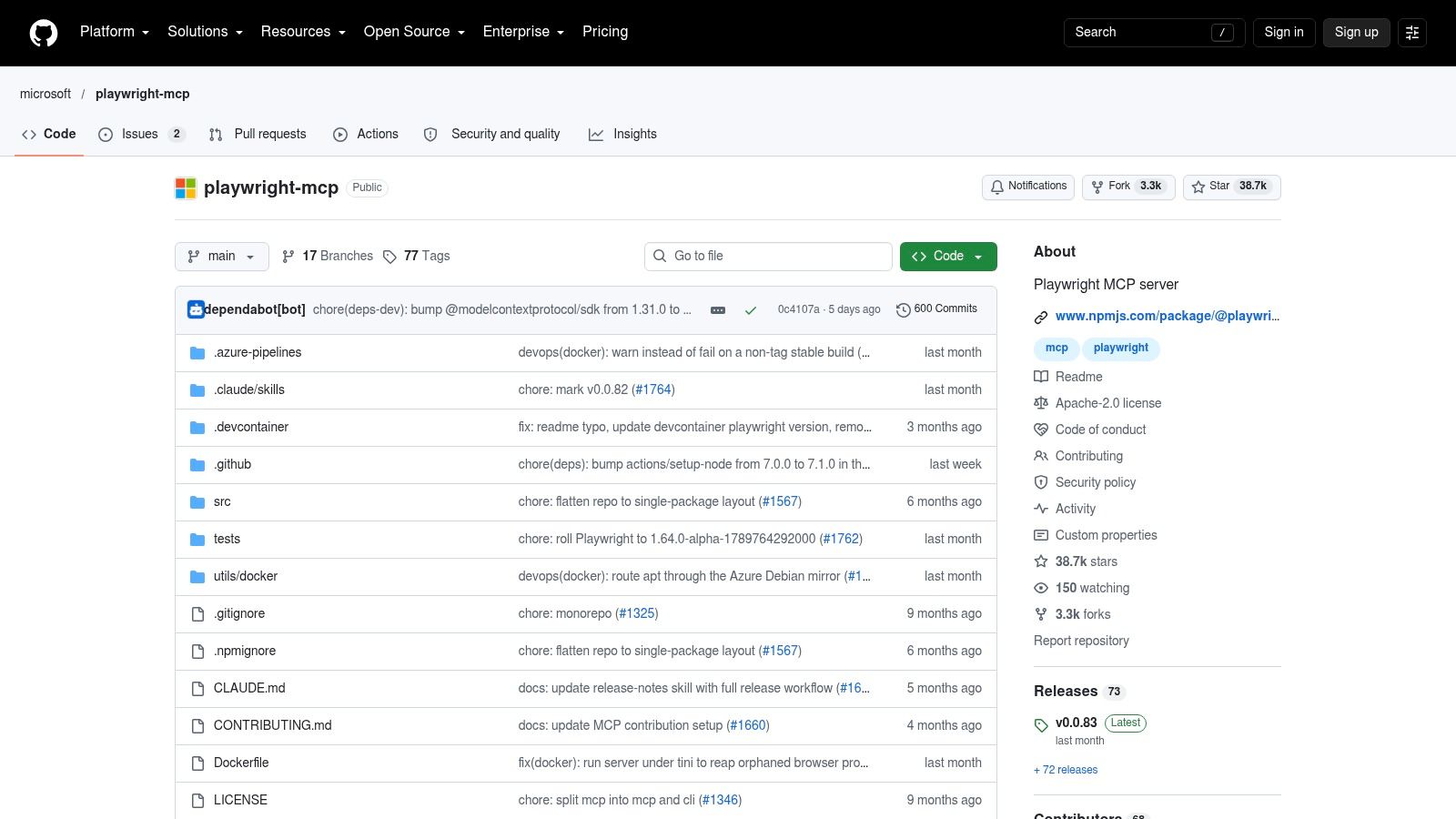Click the Go to file input
1456x819 pixels.
coord(768,257)
